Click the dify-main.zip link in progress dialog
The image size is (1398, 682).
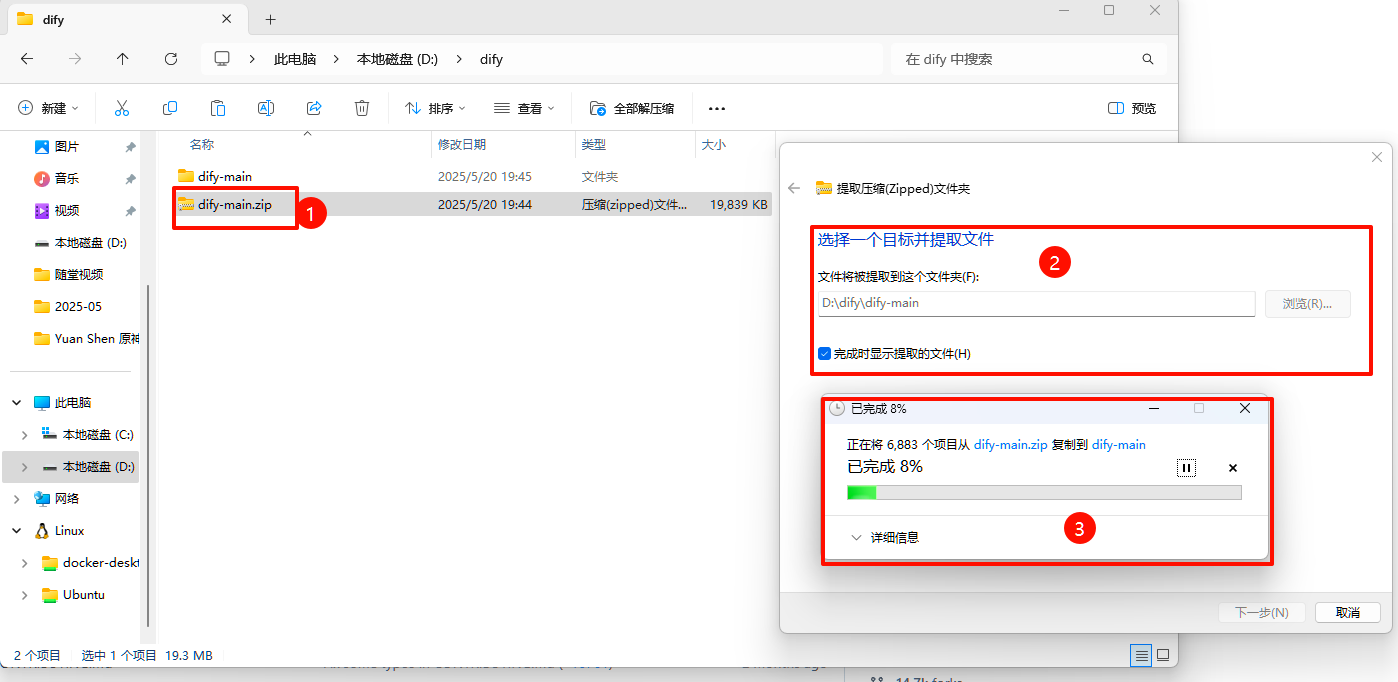click(x=1011, y=444)
